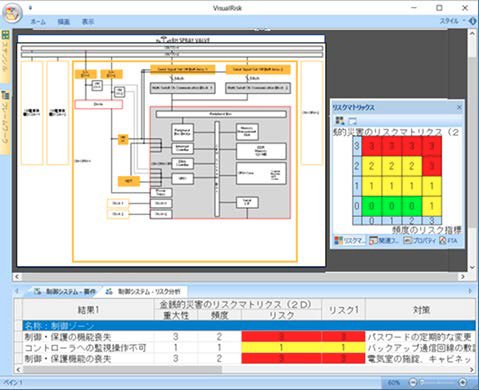Screen dimensions: 479x390
Task: Click the zoom in plus button
Action: (463, 382)
